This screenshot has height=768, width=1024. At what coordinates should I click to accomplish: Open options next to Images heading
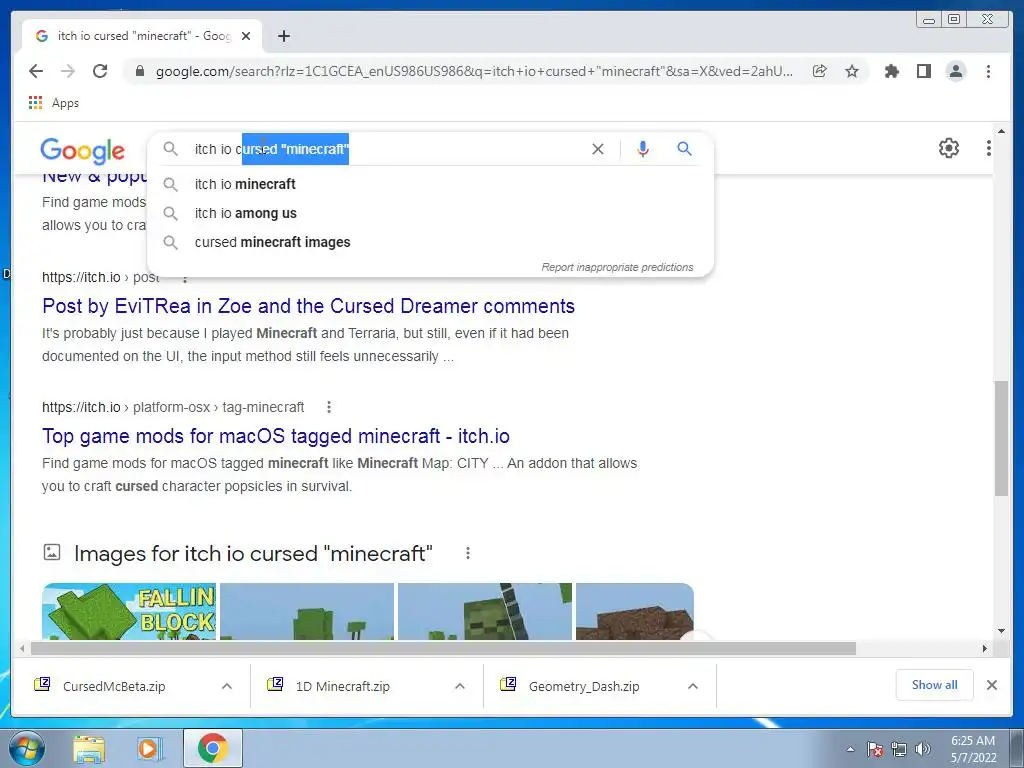468,553
